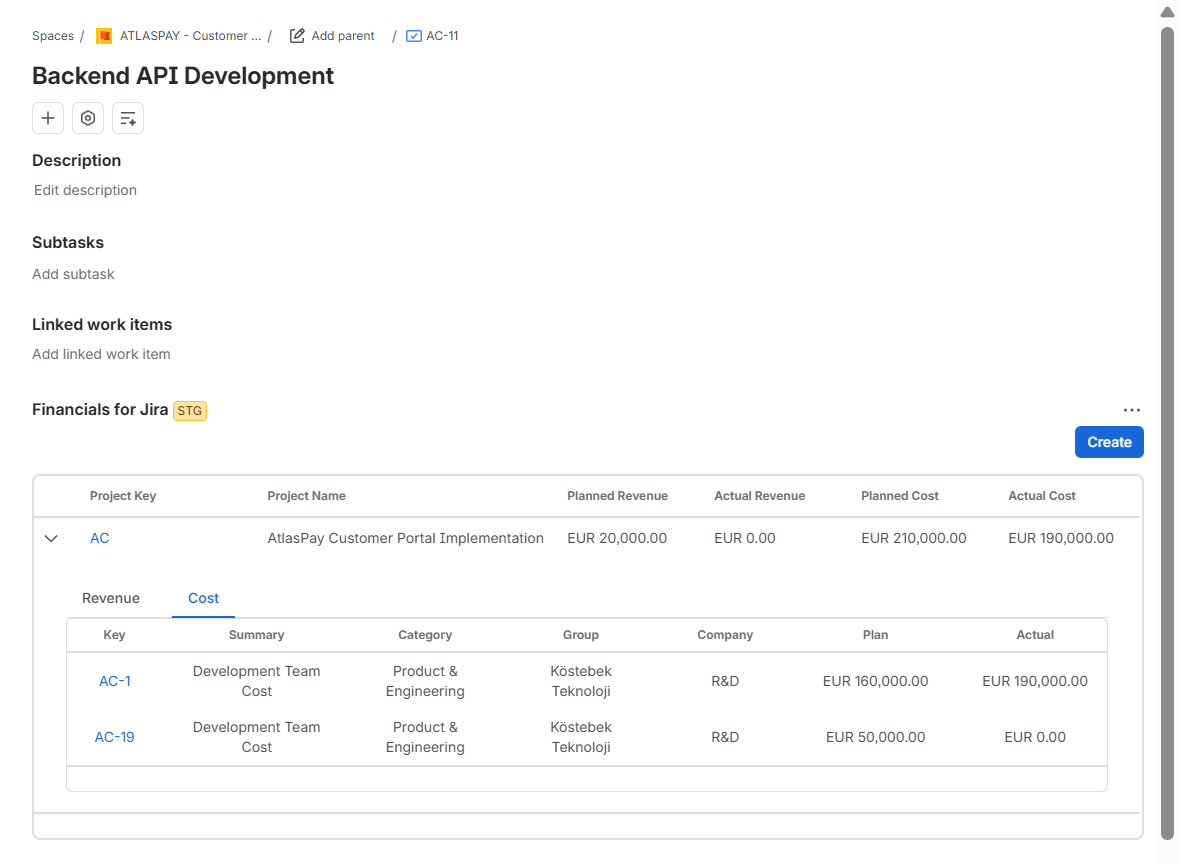Go to Spaces breadcrumb
The image size is (1179, 864).
53,36
